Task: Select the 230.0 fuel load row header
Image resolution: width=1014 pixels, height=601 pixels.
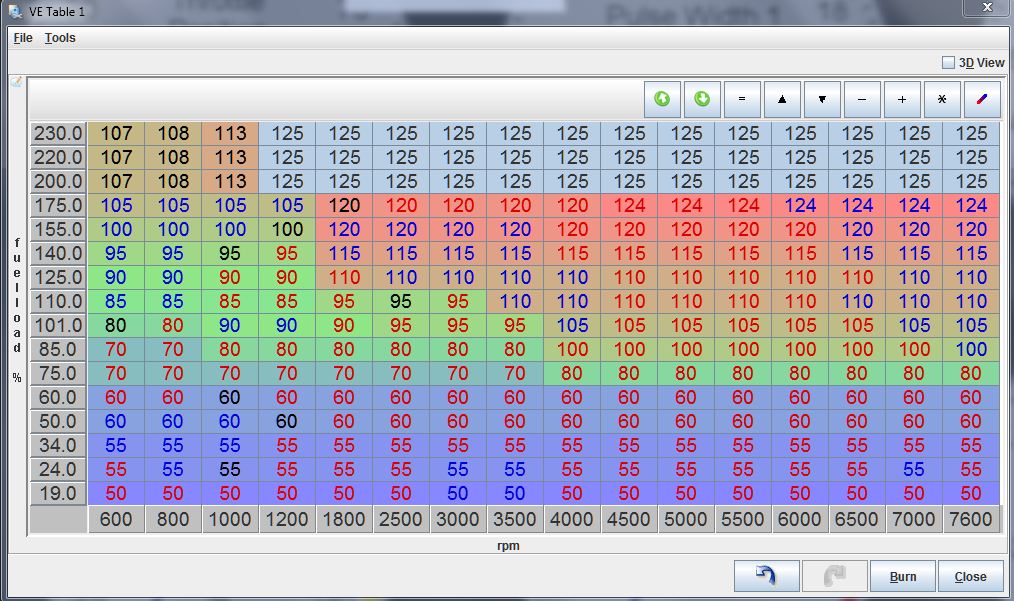Action: click(58, 133)
